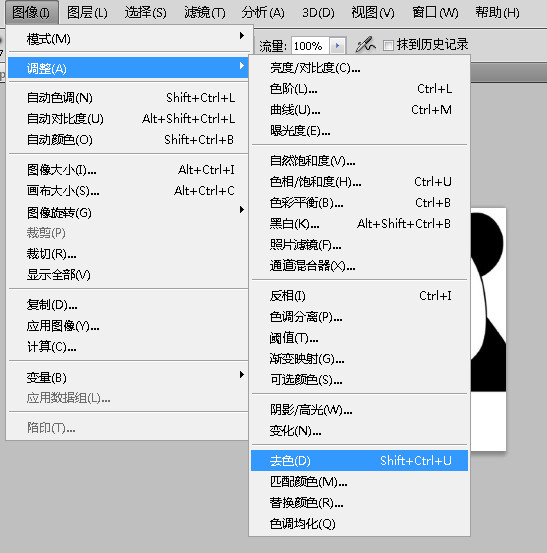Expand the 图像旋转(G) submenu

[x=128, y=212]
